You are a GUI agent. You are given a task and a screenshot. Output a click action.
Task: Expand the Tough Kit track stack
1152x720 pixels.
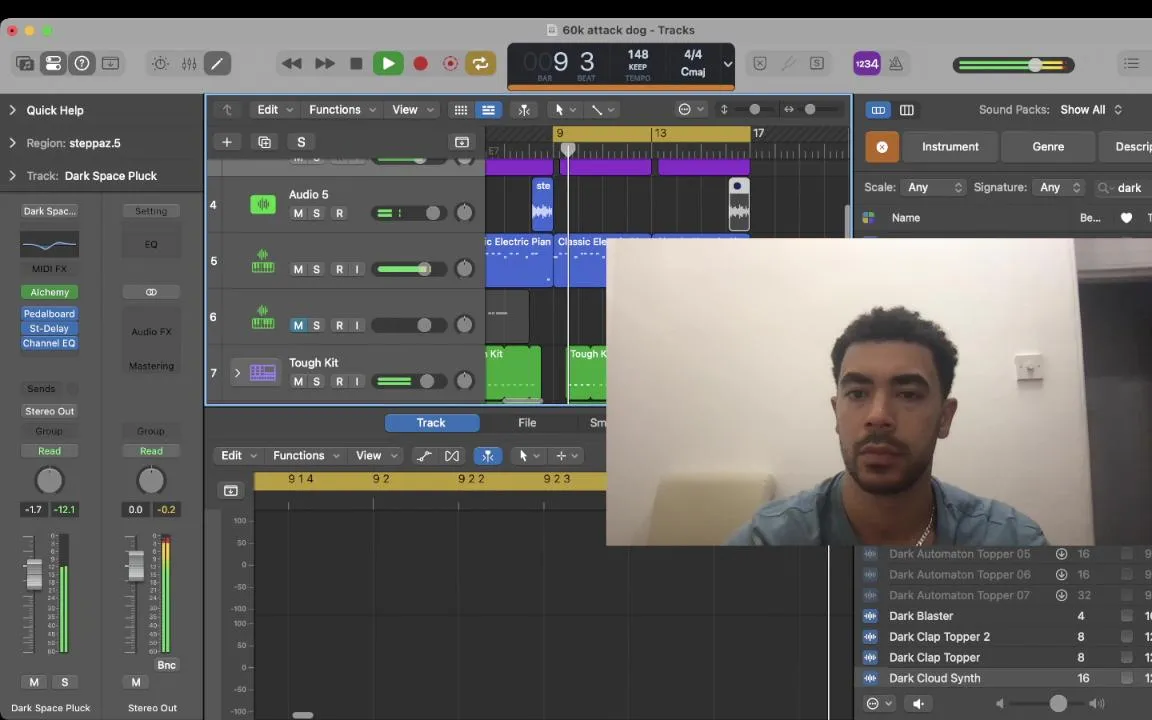237,373
